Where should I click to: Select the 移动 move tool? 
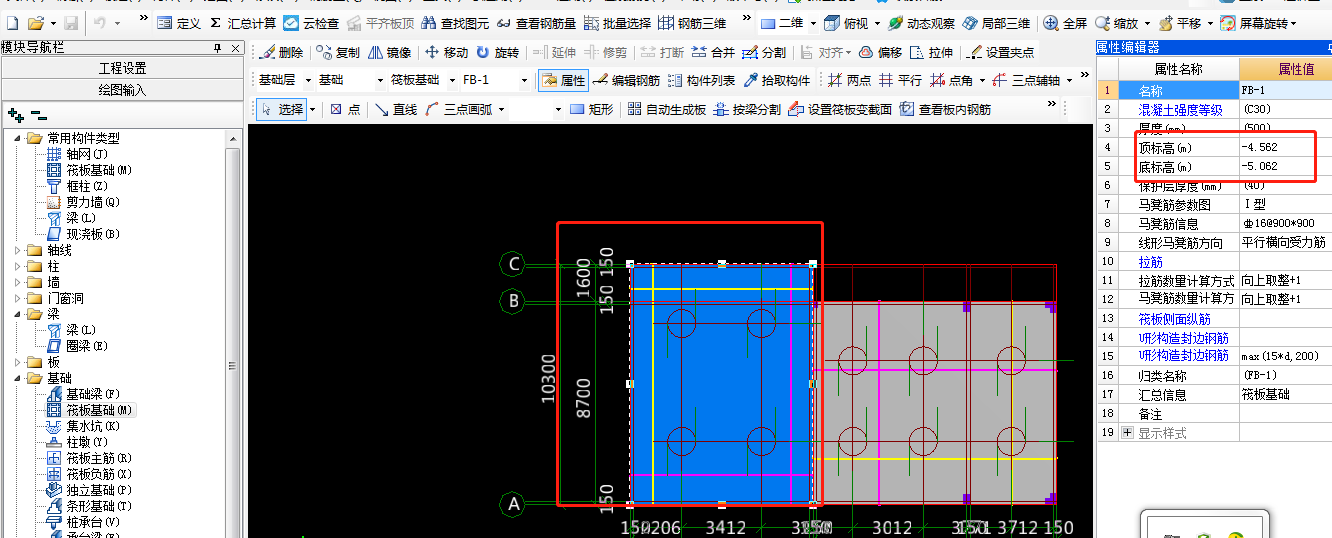446,53
